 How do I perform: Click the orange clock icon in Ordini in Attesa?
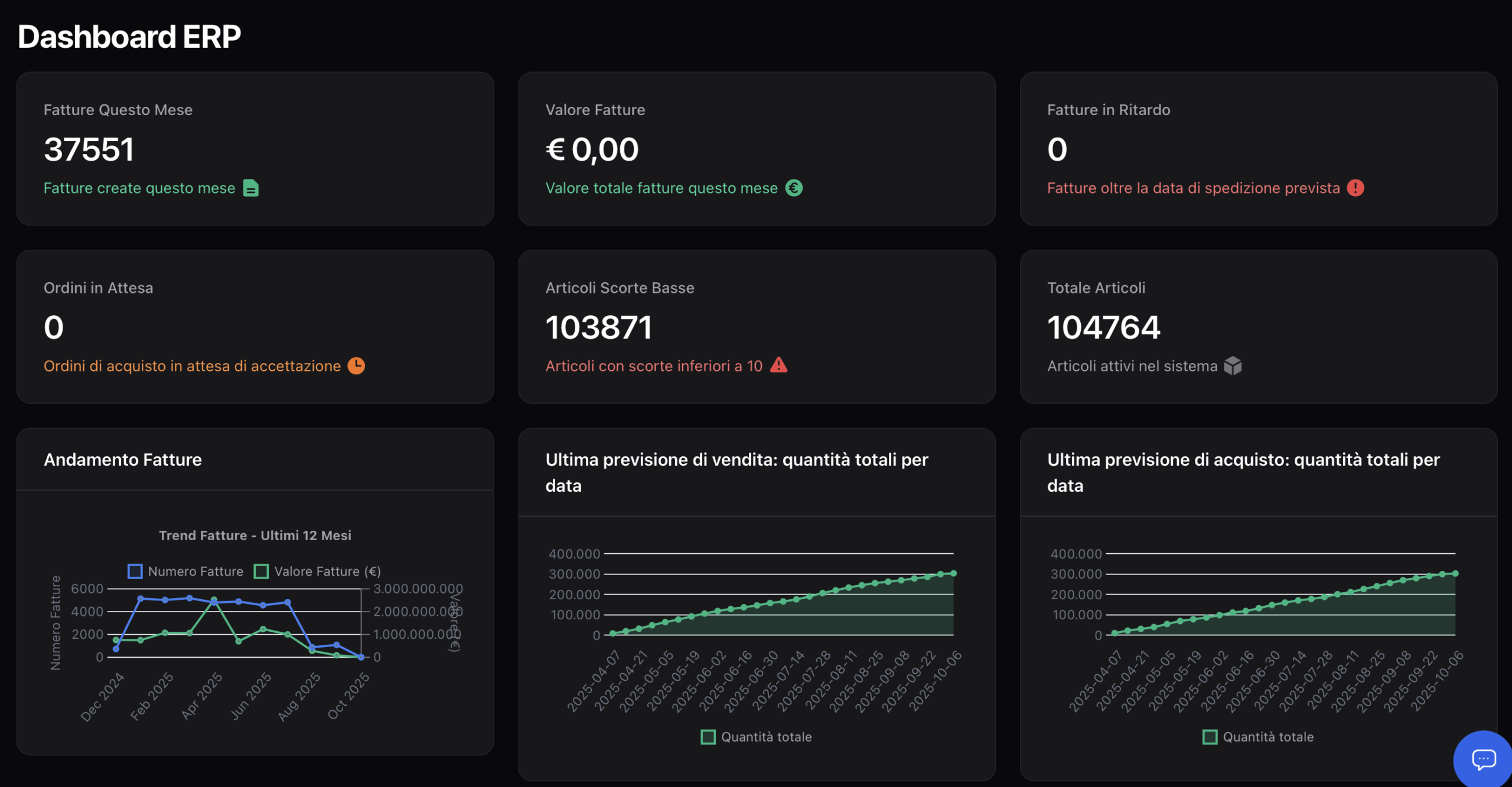(x=356, y=366)
